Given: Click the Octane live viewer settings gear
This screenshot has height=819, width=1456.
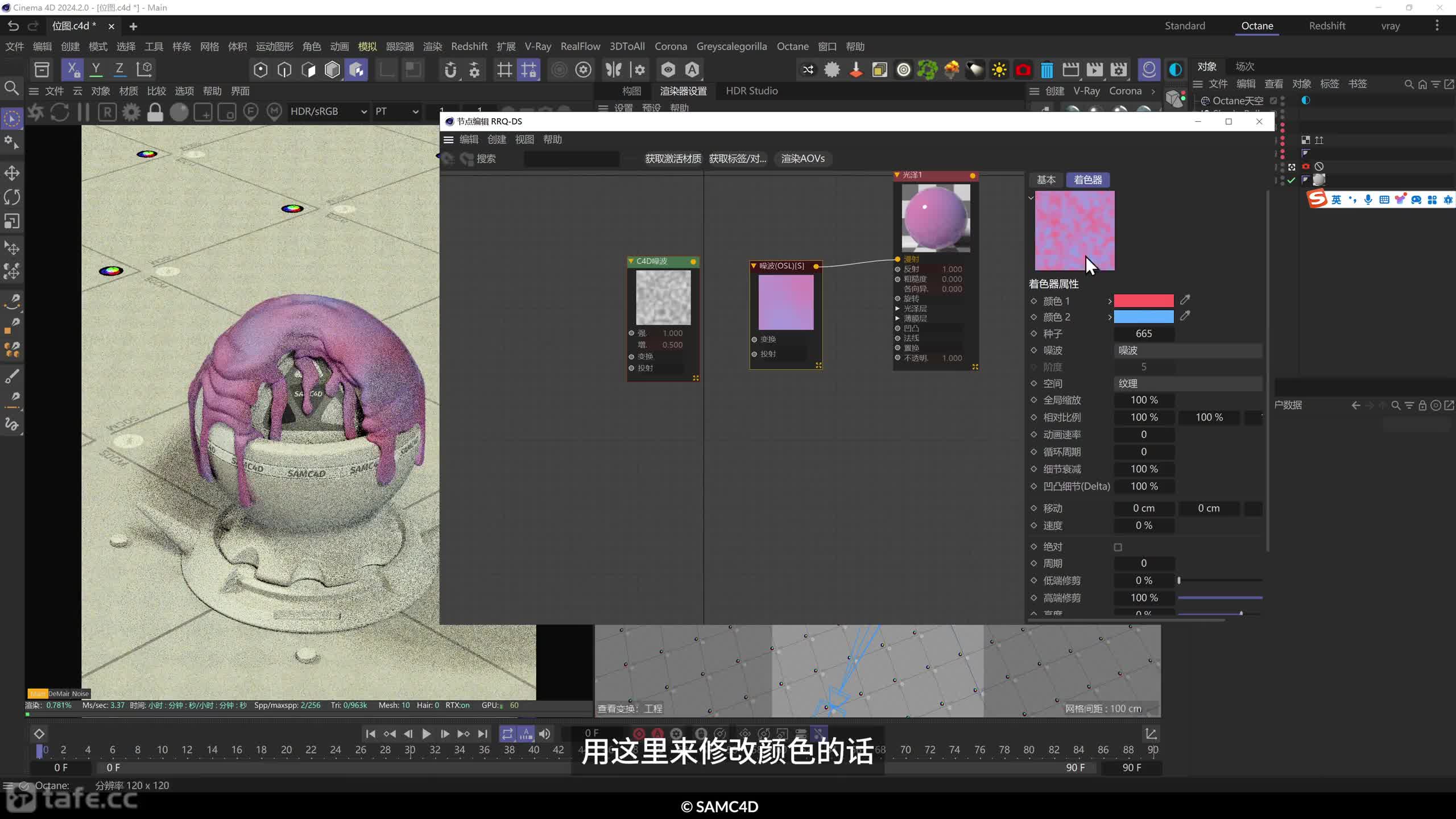Looking at the screenshot, I should click(x=131, y=112).
